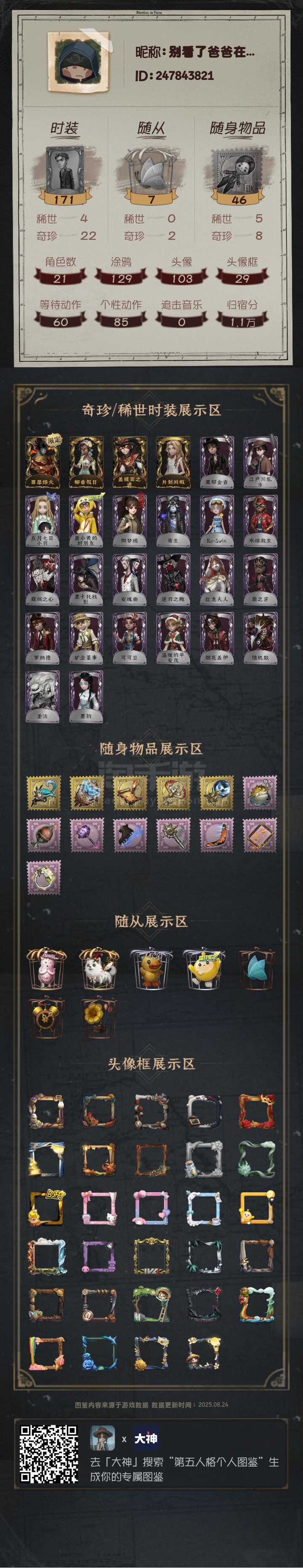Image resolution: width=303 pixels, height=1568 pixels.
Task: Open the 随从 pet count badge
Action: [151, 199]
